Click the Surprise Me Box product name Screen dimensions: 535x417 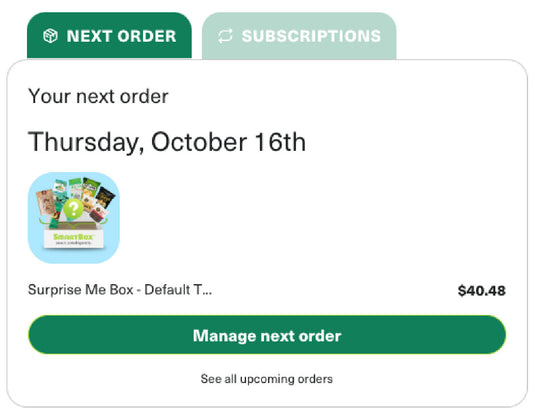[x=120, y=290]
